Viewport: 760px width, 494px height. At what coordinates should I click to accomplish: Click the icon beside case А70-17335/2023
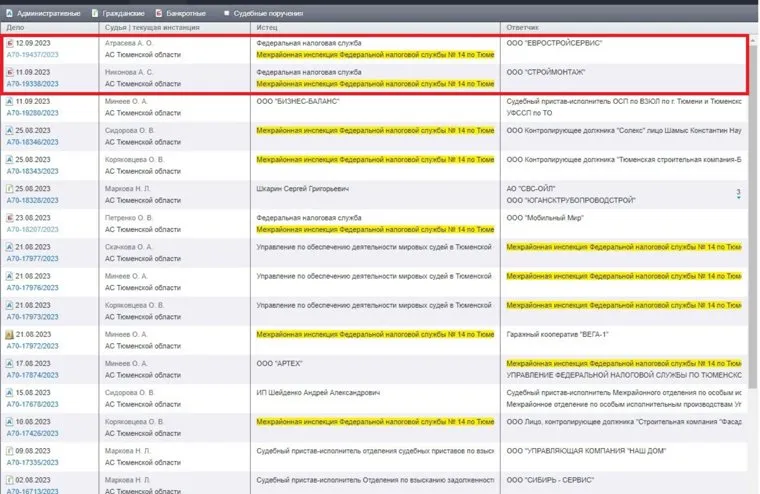(10, 449)
